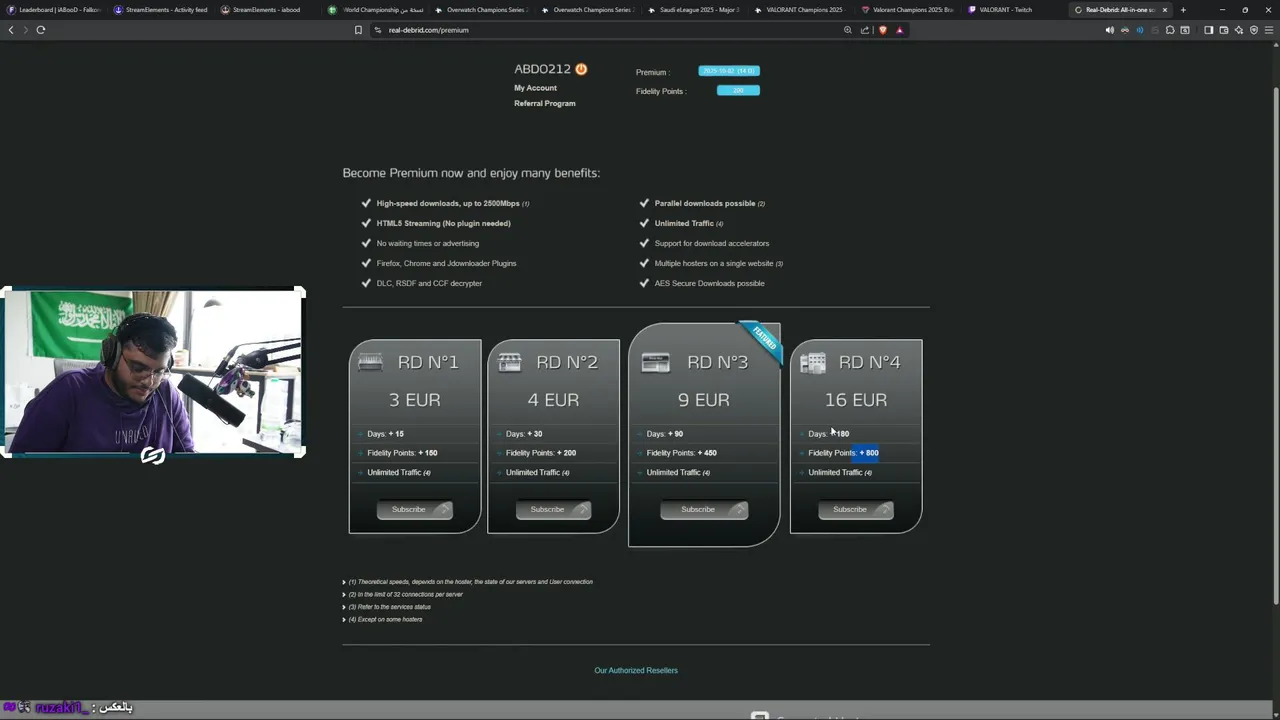Click 'Days: + 30' in RD N°2

pos(524,434)
